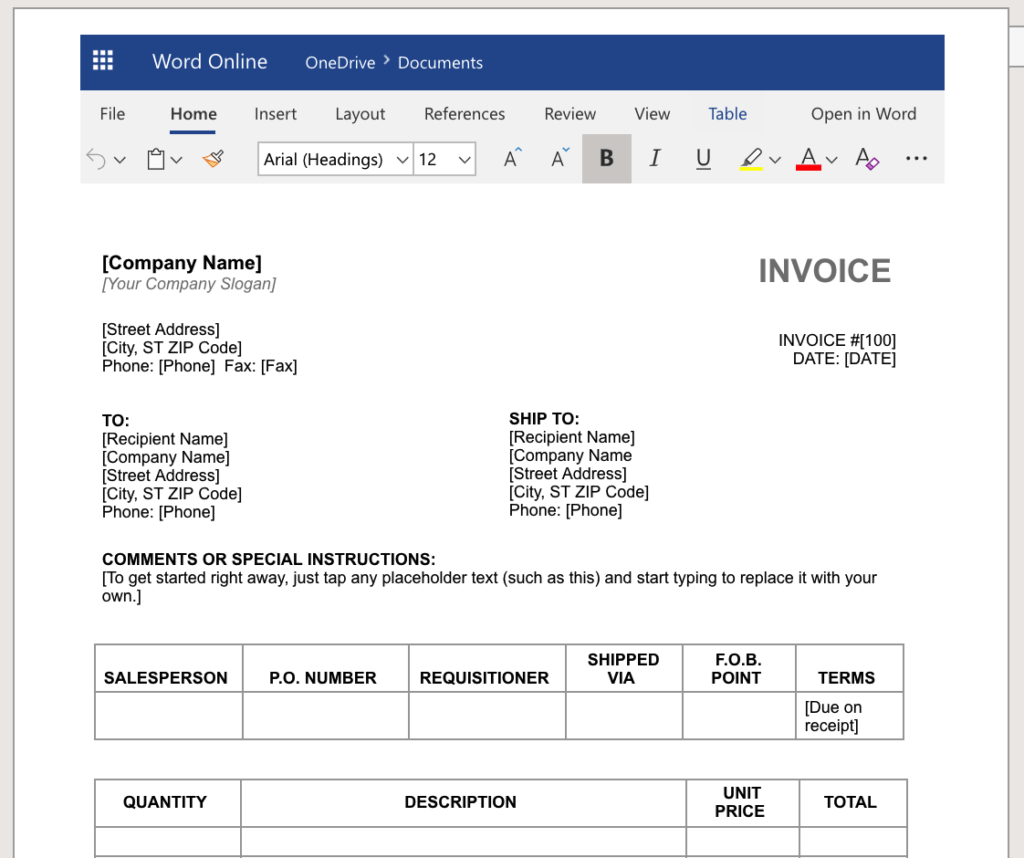The image size is (1024, 858).
Task: Toggle Bold formatting
Action: (607, 158)
